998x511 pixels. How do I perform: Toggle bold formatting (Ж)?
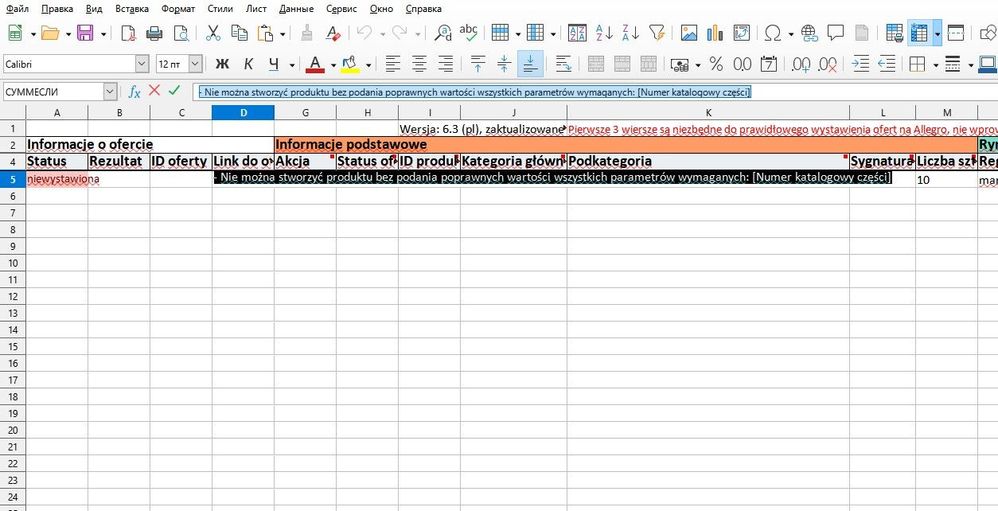tap(223, 64)
